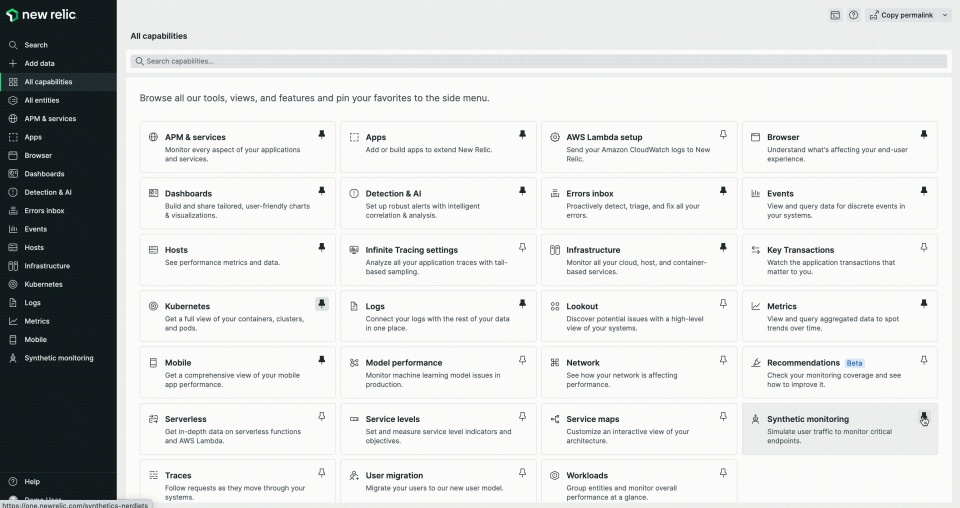The image size is (960, 508).
Task: Open the Logs capability card
Action: pyautogui.click(x=438, y=316)
